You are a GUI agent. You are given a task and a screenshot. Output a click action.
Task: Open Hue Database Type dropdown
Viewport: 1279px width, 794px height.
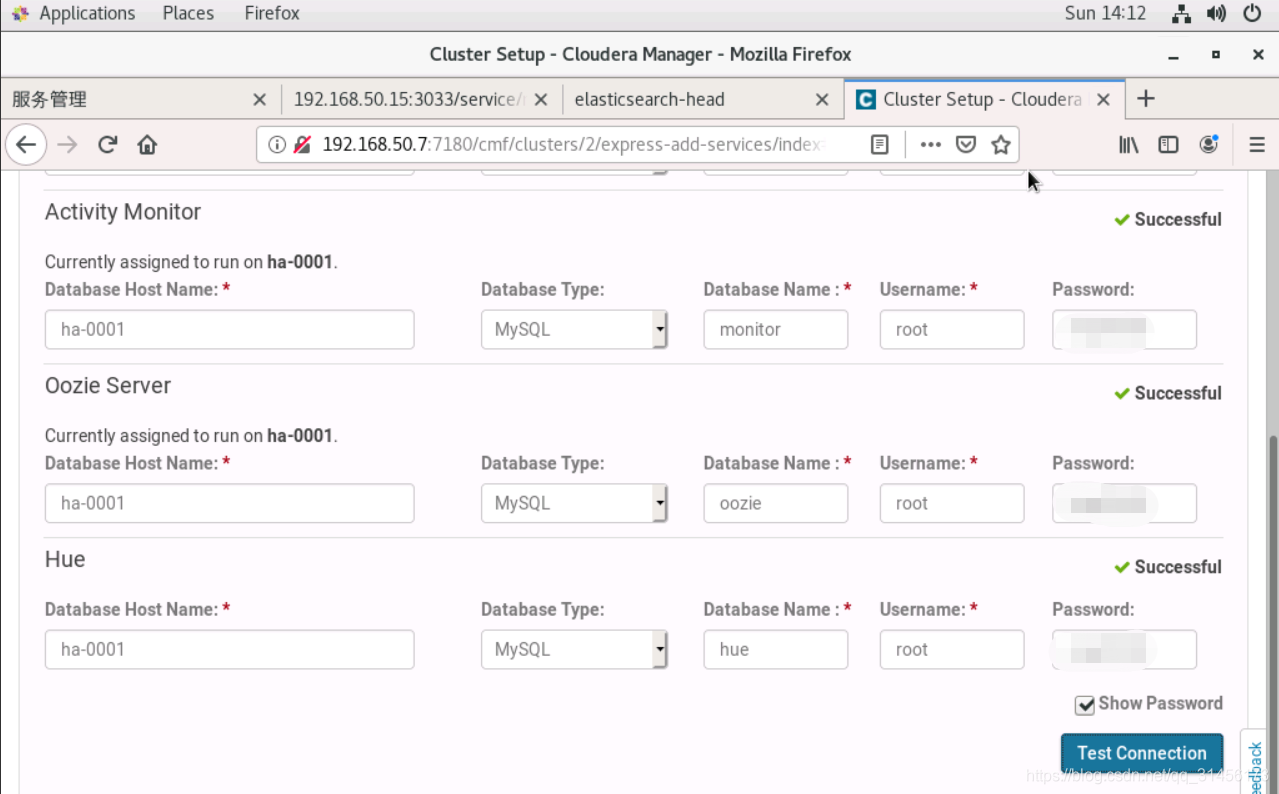pyautogui.click(x=574, y=649)
